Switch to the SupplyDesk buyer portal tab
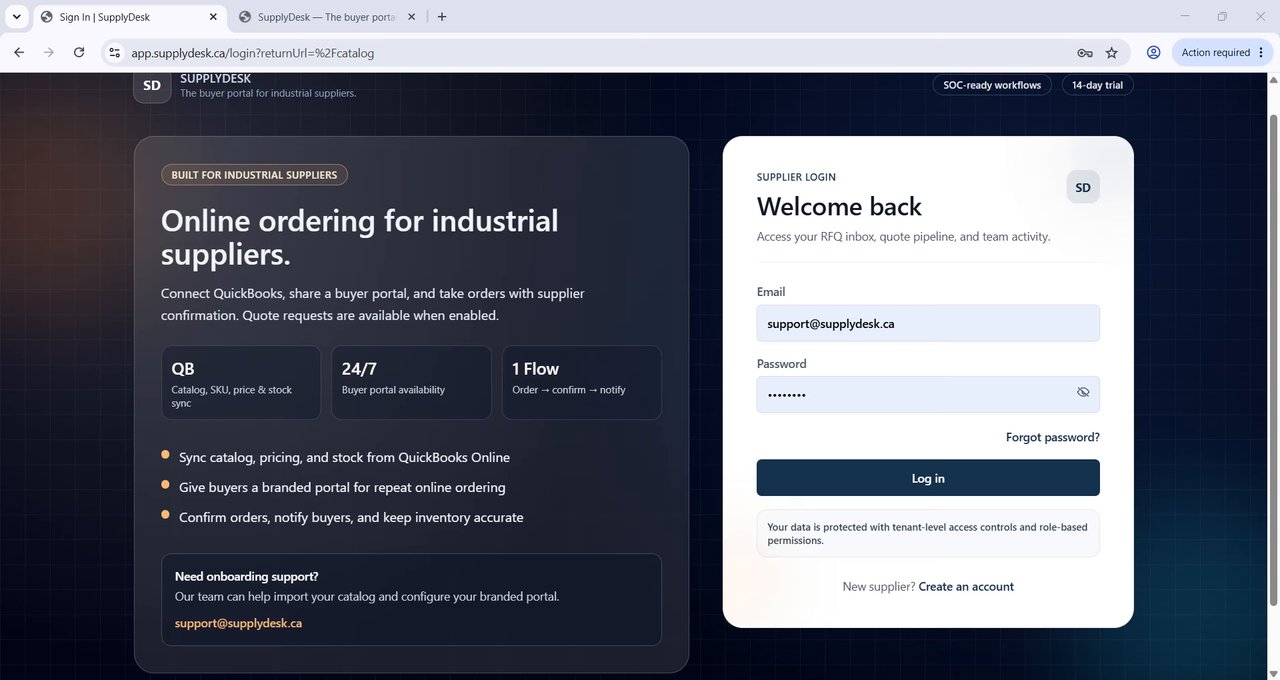Screen dimensions: 1280x680 (327, 17)
